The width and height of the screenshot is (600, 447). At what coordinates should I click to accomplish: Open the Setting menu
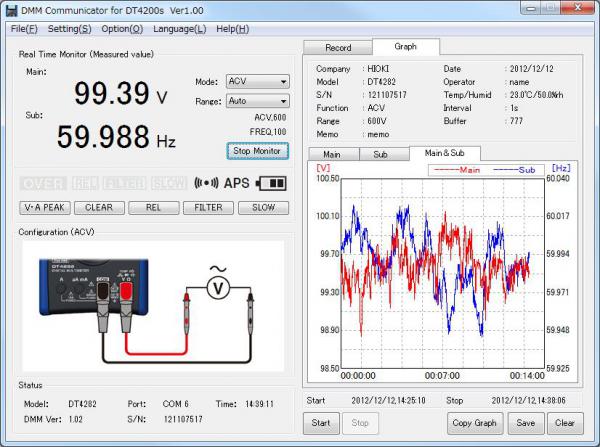(x=69, y=29)
